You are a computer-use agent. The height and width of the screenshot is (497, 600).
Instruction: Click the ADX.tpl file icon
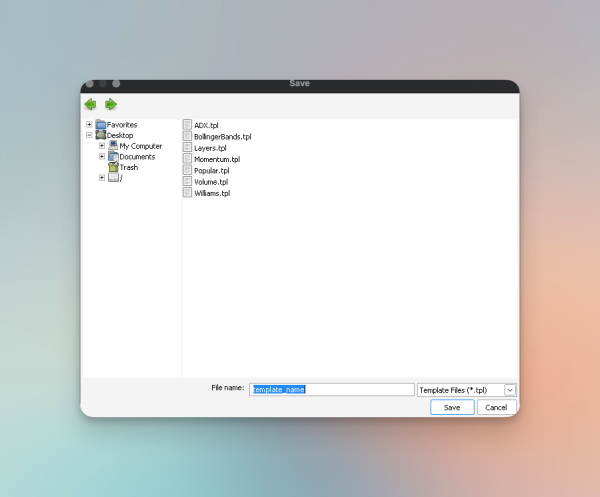(x=187, y=124)
